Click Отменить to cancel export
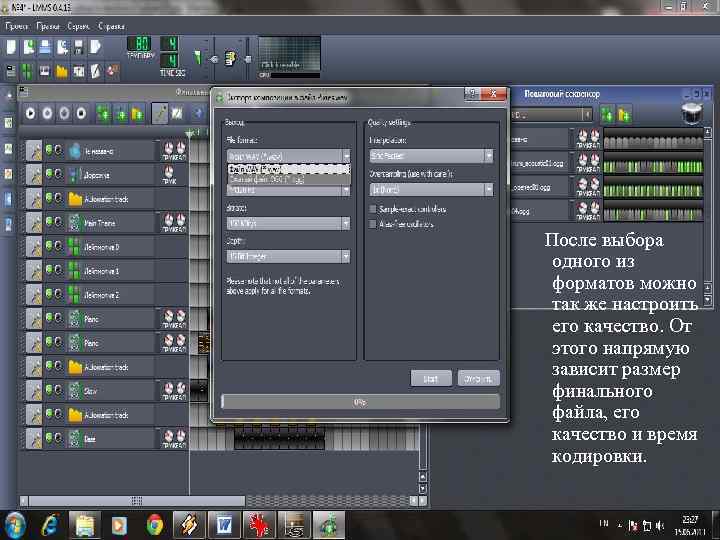720x540 pixels. click(x=478, y=378)
